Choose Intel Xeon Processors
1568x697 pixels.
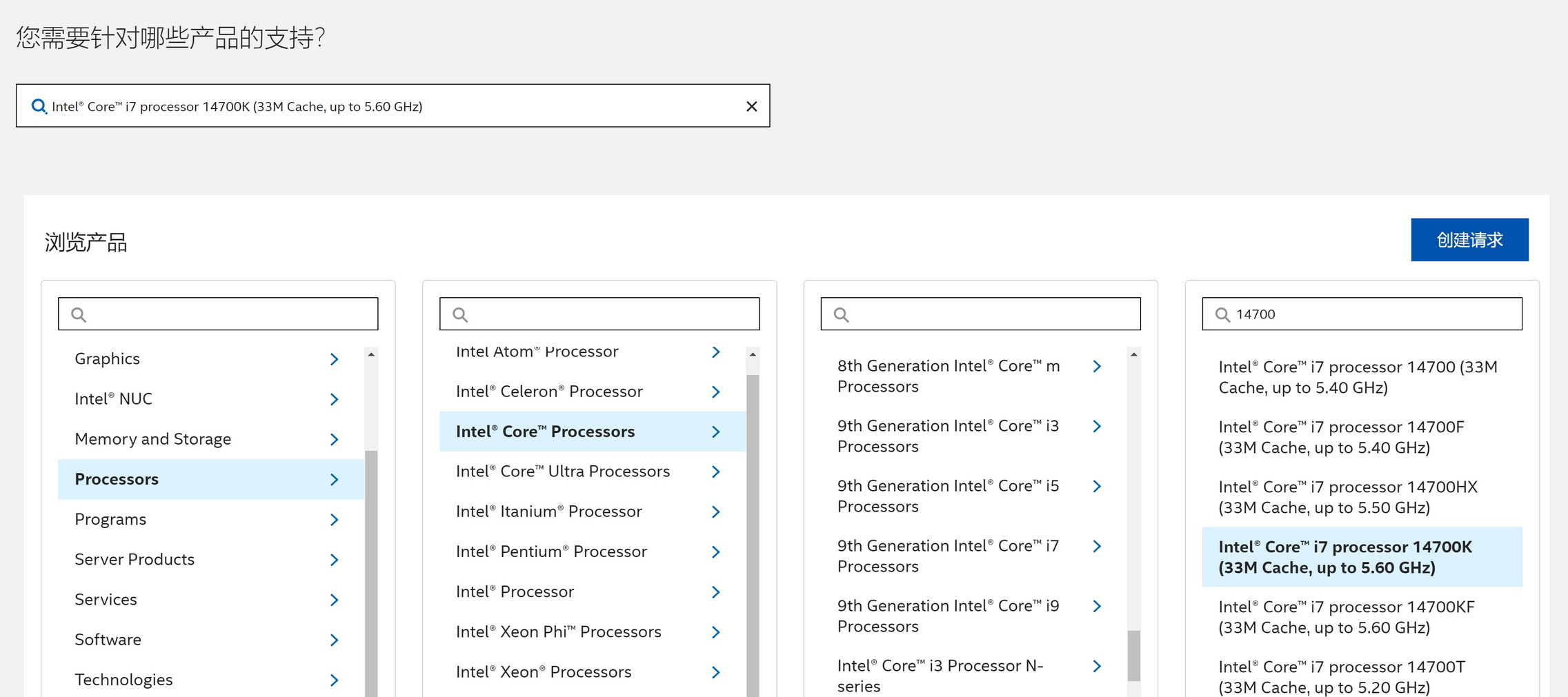592,671
